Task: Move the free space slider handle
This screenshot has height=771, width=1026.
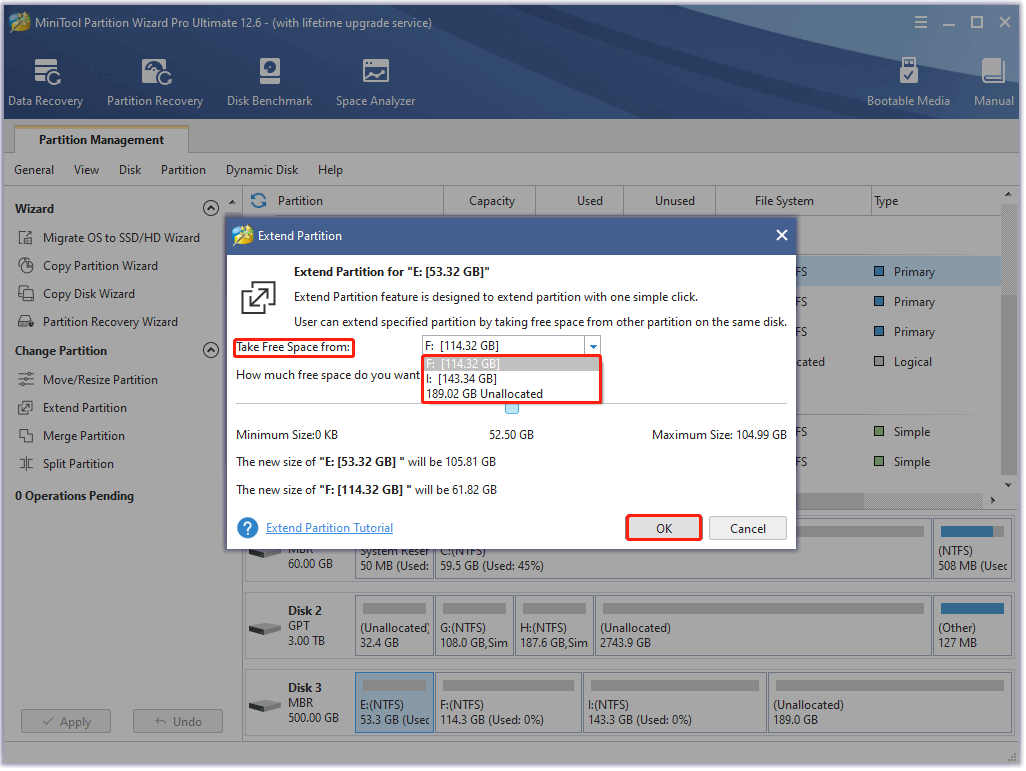Action: point(512,408)
